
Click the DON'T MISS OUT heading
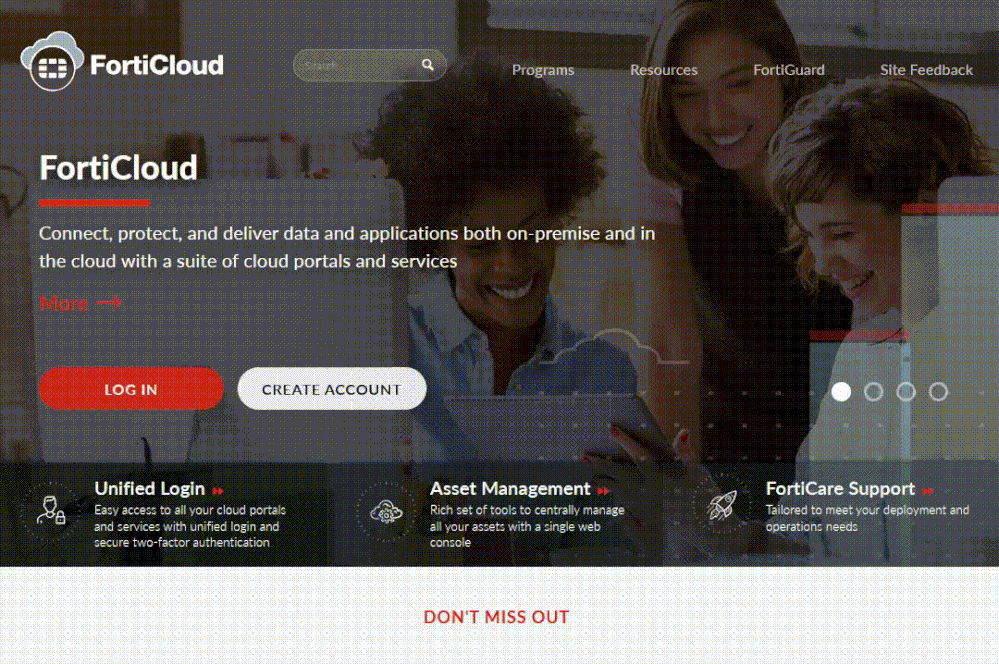(496, 617)
